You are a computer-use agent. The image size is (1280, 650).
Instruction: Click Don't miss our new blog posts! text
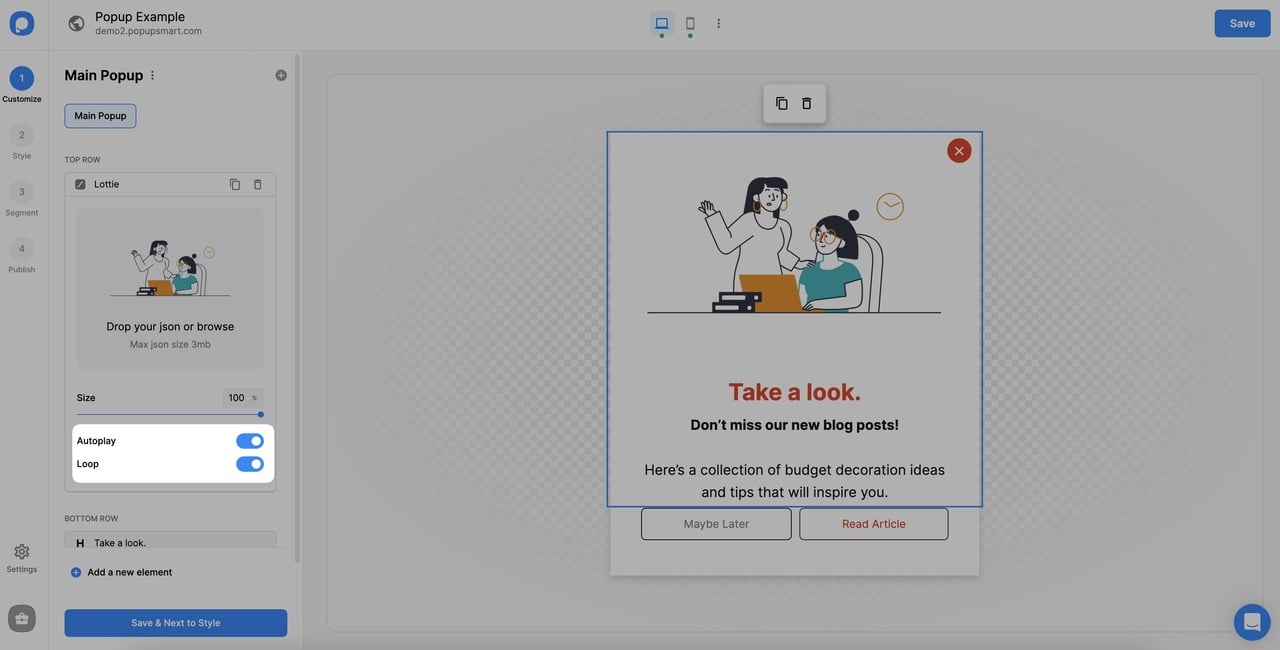coord(794,425)
